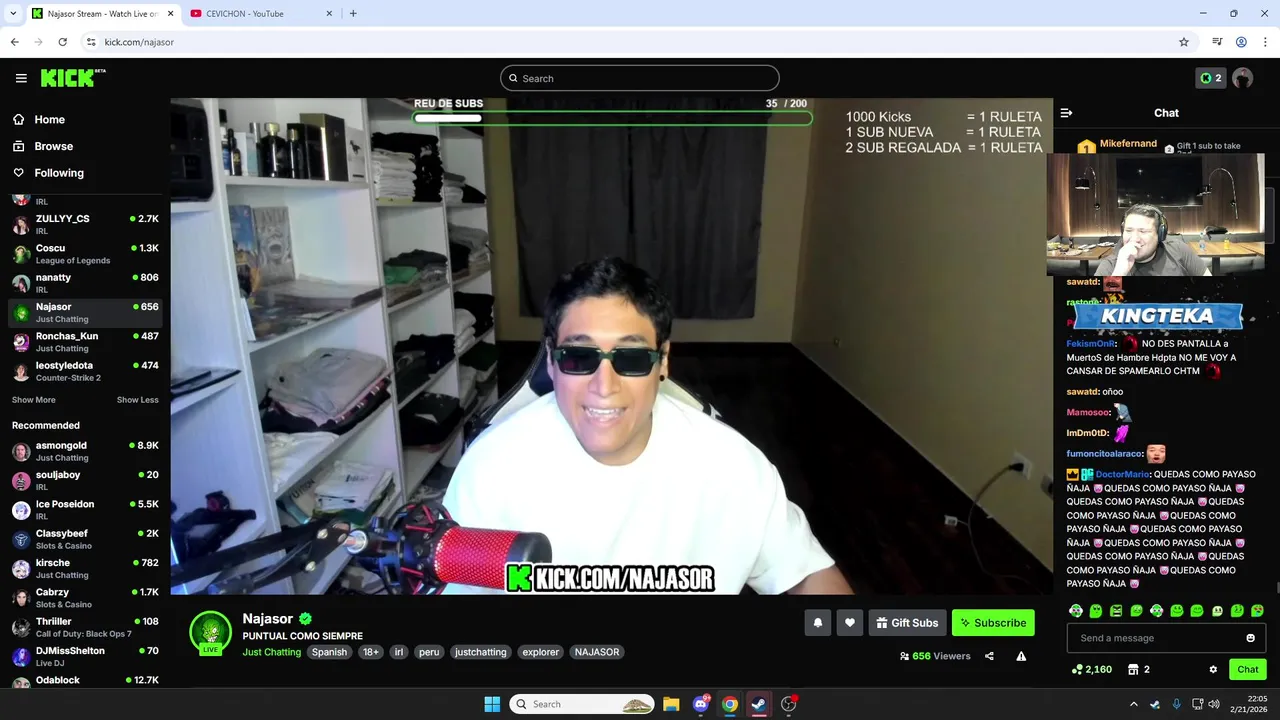Open nanatty channel in sidebar

(x=85, y=283)
